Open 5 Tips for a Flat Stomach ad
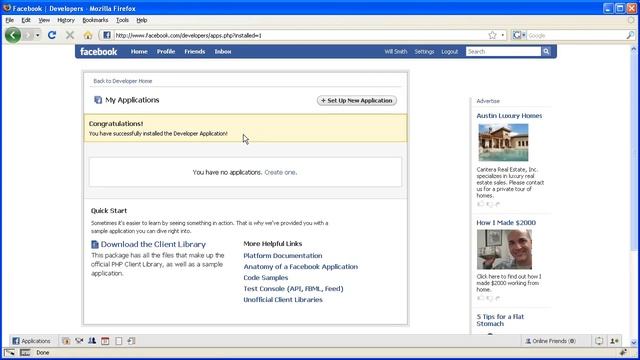This screenshot has height=360, width=640. (x=500, y=320)
